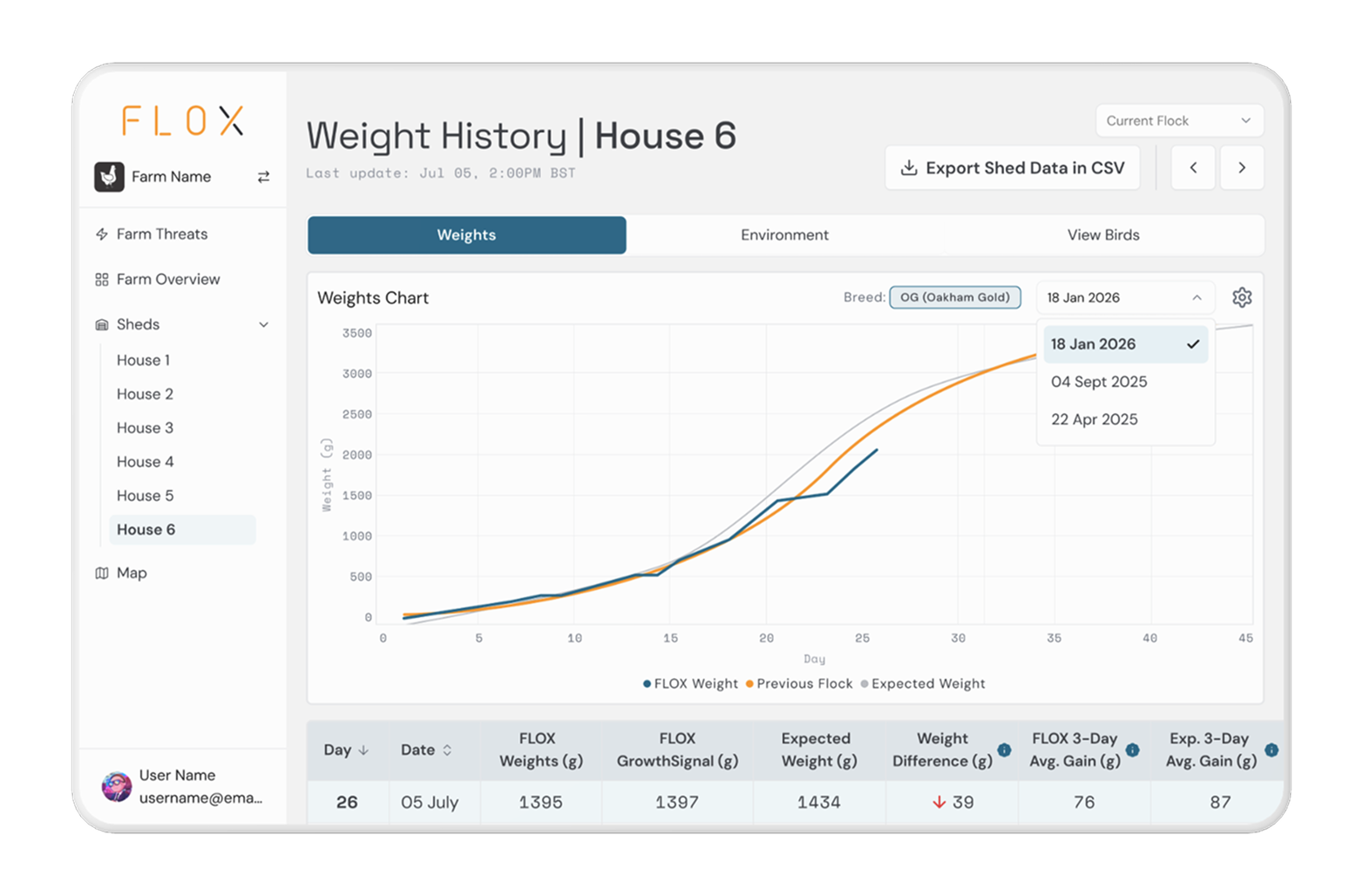Click the user profile avatar
The width and height of the screenshot is (1363, 896).
117,786
